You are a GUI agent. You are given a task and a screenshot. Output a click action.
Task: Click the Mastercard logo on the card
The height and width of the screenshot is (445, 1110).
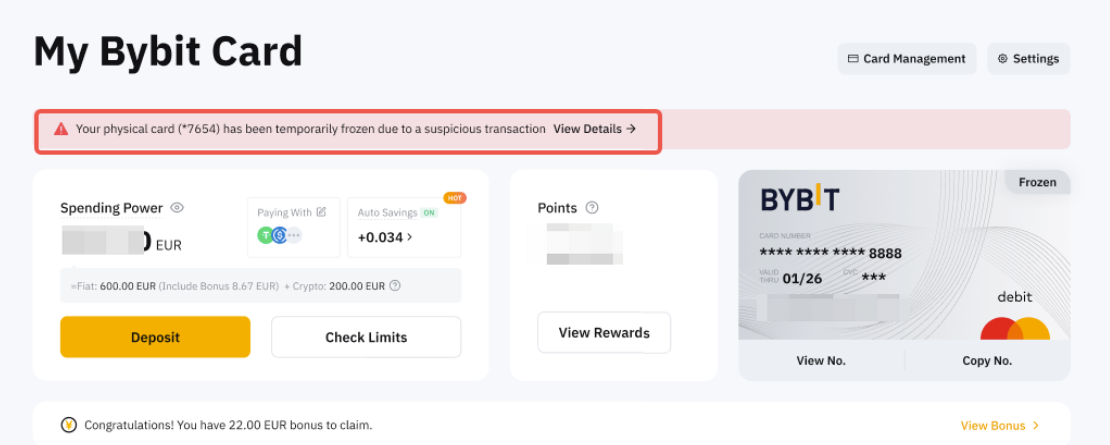[1014, 328]
